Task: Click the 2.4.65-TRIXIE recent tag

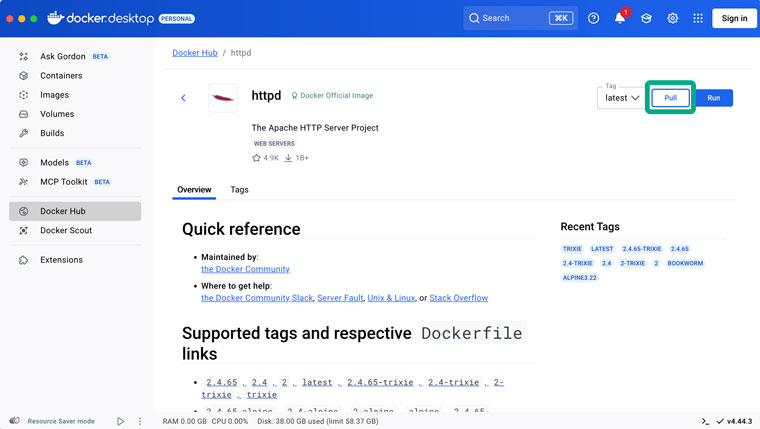Action: tap(642, 249)
